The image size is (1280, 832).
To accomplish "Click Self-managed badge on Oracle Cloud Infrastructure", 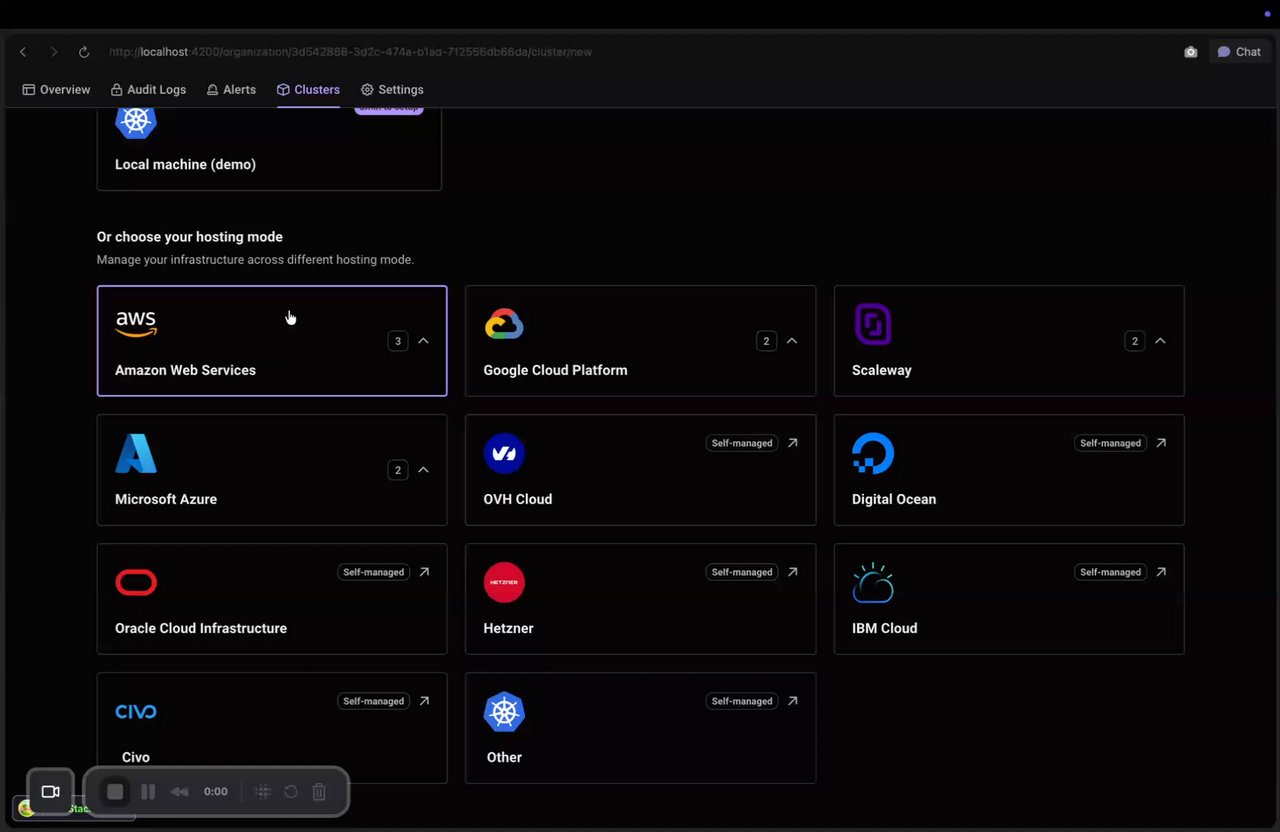I will (373, 572).
